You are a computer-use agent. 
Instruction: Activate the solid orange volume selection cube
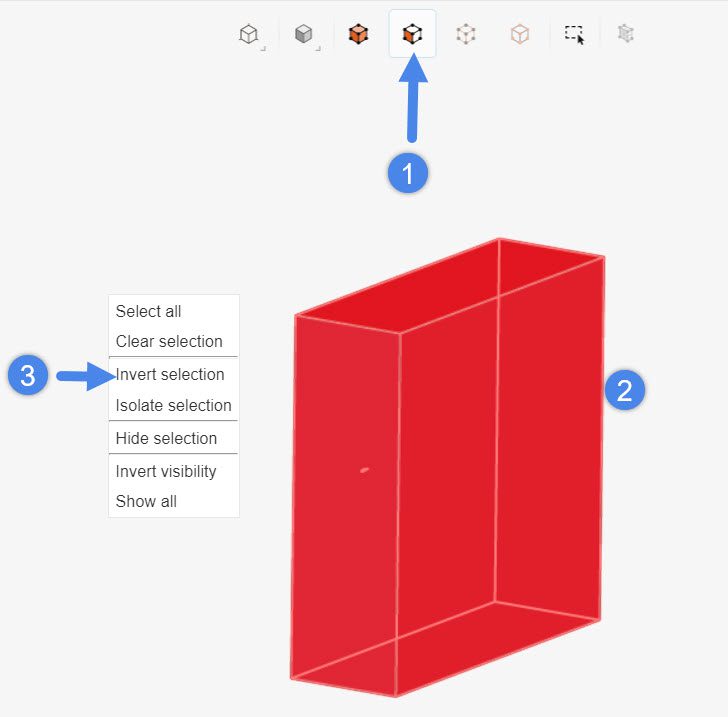tap(358, 34)
